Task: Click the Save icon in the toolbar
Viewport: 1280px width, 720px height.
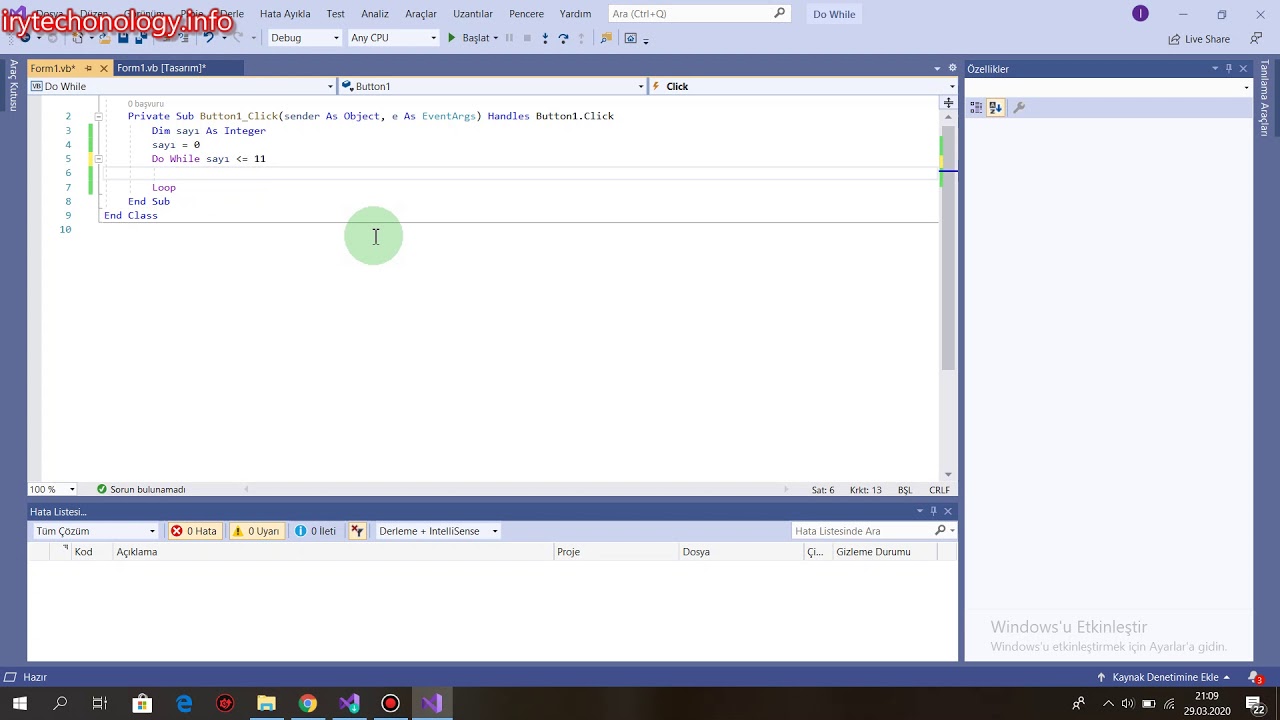Action: click(x=123, y=38)
